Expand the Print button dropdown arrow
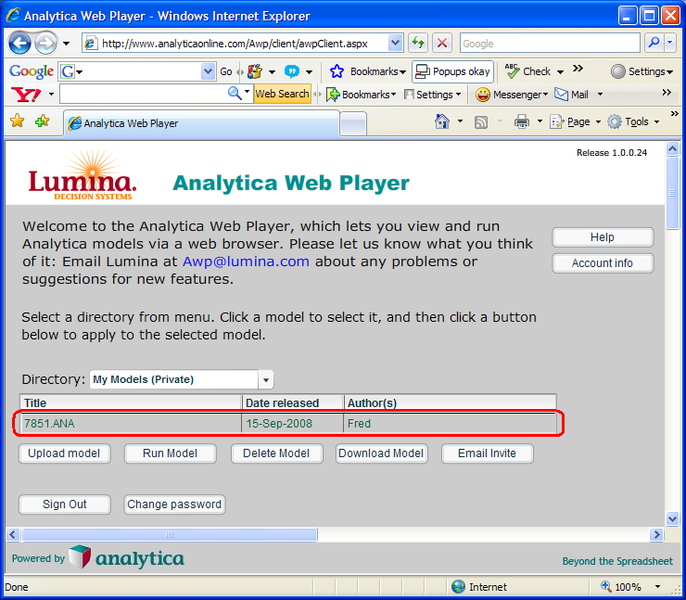The height and width of the screenshot is (600, 686). pos(539,121)
